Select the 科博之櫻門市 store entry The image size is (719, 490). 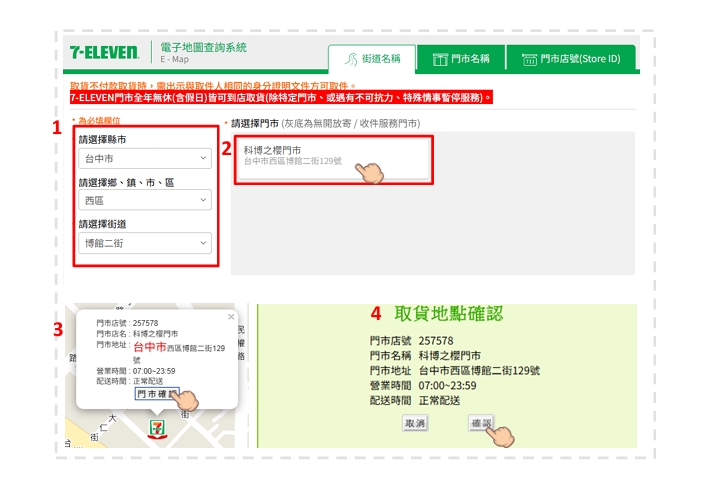pyautogui.click(x=332, y=156)
